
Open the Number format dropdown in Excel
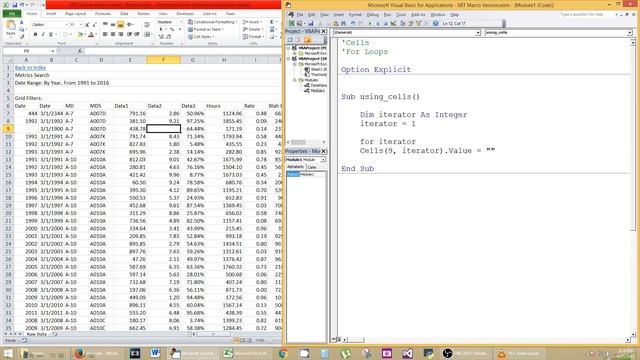(181, 22)
